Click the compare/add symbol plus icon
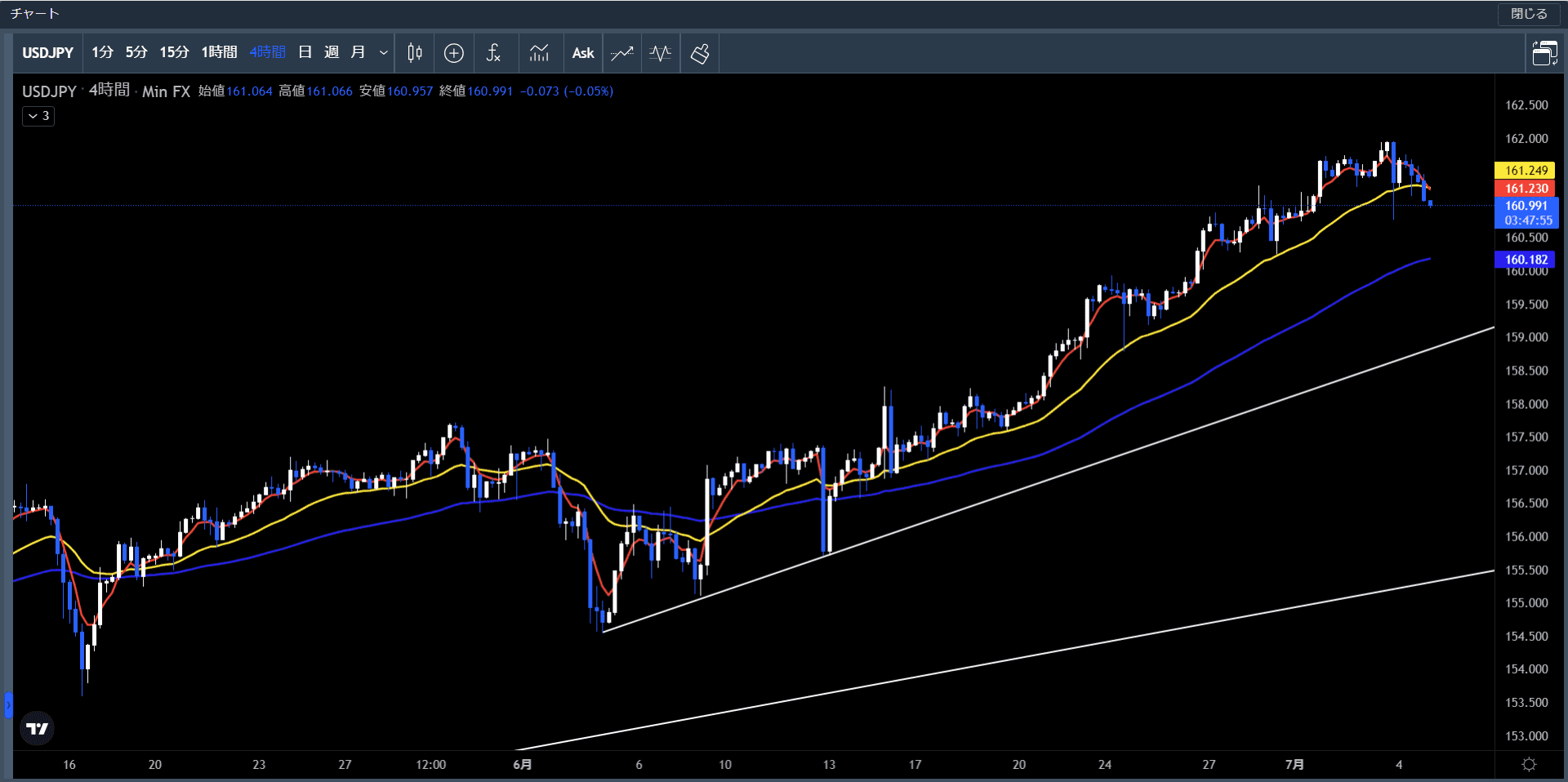This screenshot has height=782, width=1568. (454, 53)
